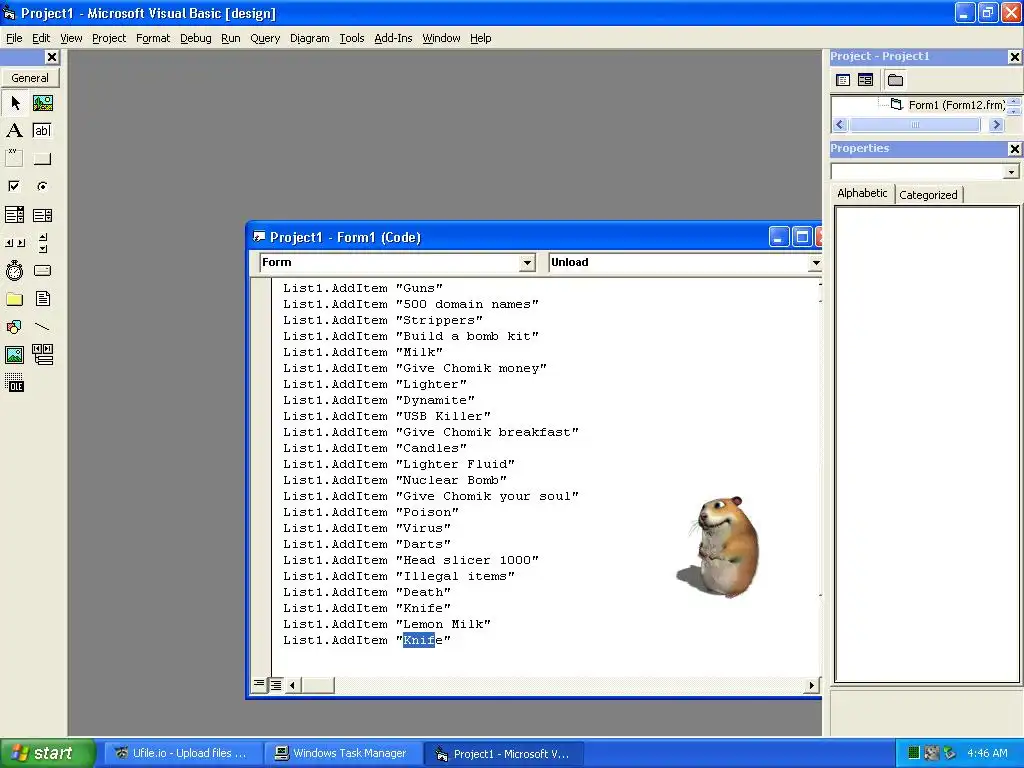Viewport: 1024px width, 768px height.
Task: Open the Run menu
Action: point(231,39)
